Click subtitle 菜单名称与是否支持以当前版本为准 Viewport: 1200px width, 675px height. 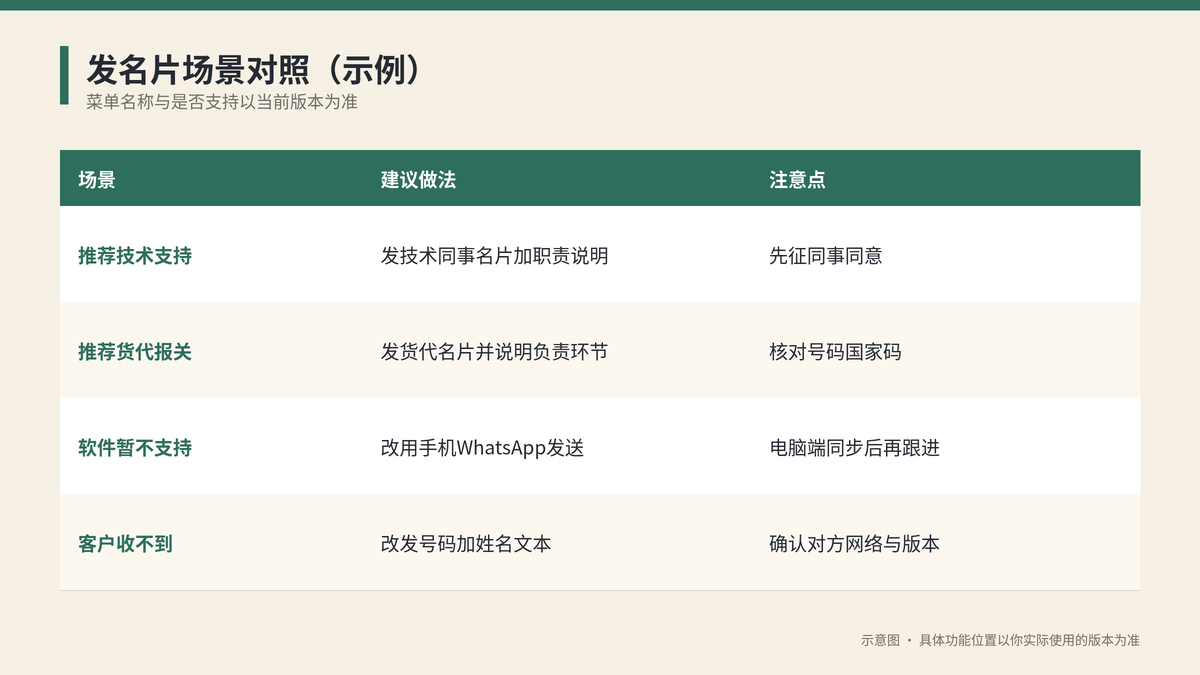coord(222,102)
